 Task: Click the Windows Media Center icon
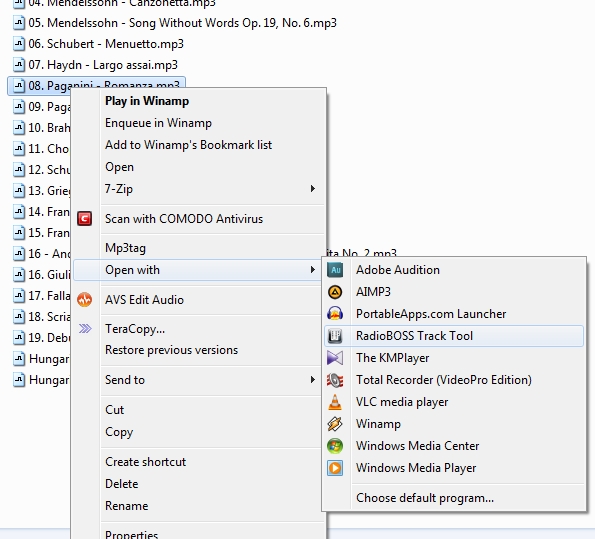click(x=335, y=446)
